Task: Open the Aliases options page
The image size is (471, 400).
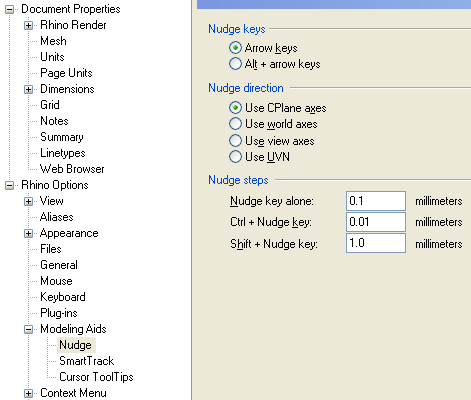Action: 57,217
